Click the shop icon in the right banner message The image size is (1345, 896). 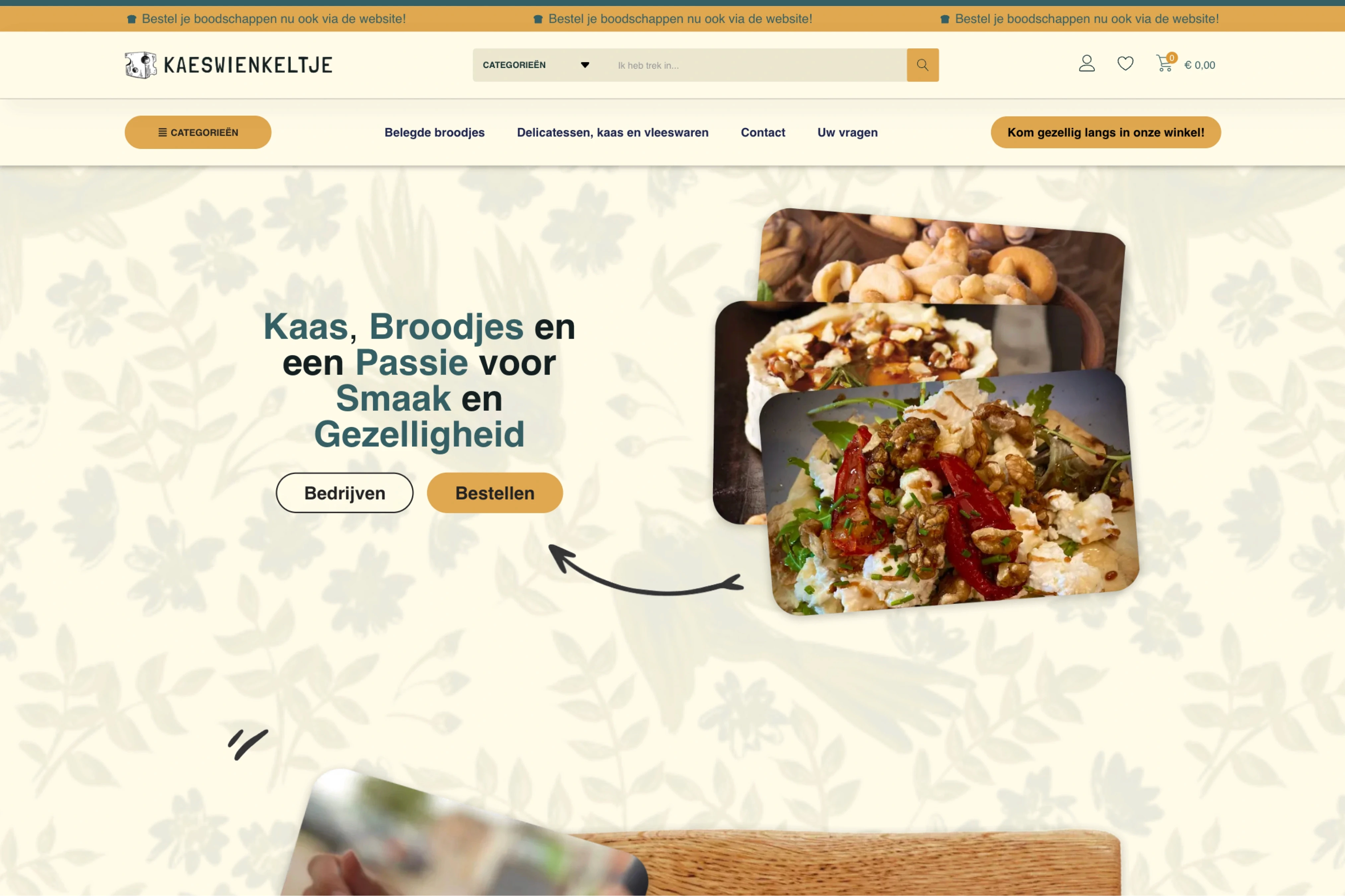[x=945, y=20]
